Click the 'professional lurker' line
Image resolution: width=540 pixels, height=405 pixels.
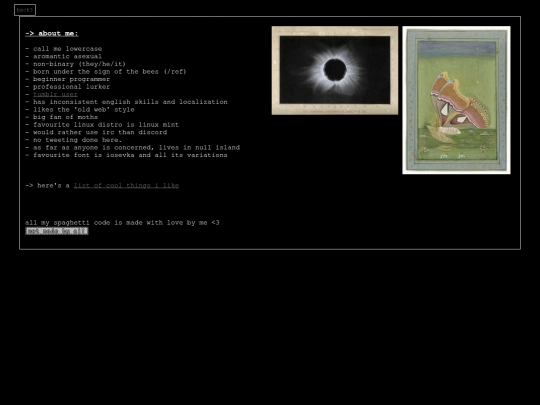pos(68,87)
